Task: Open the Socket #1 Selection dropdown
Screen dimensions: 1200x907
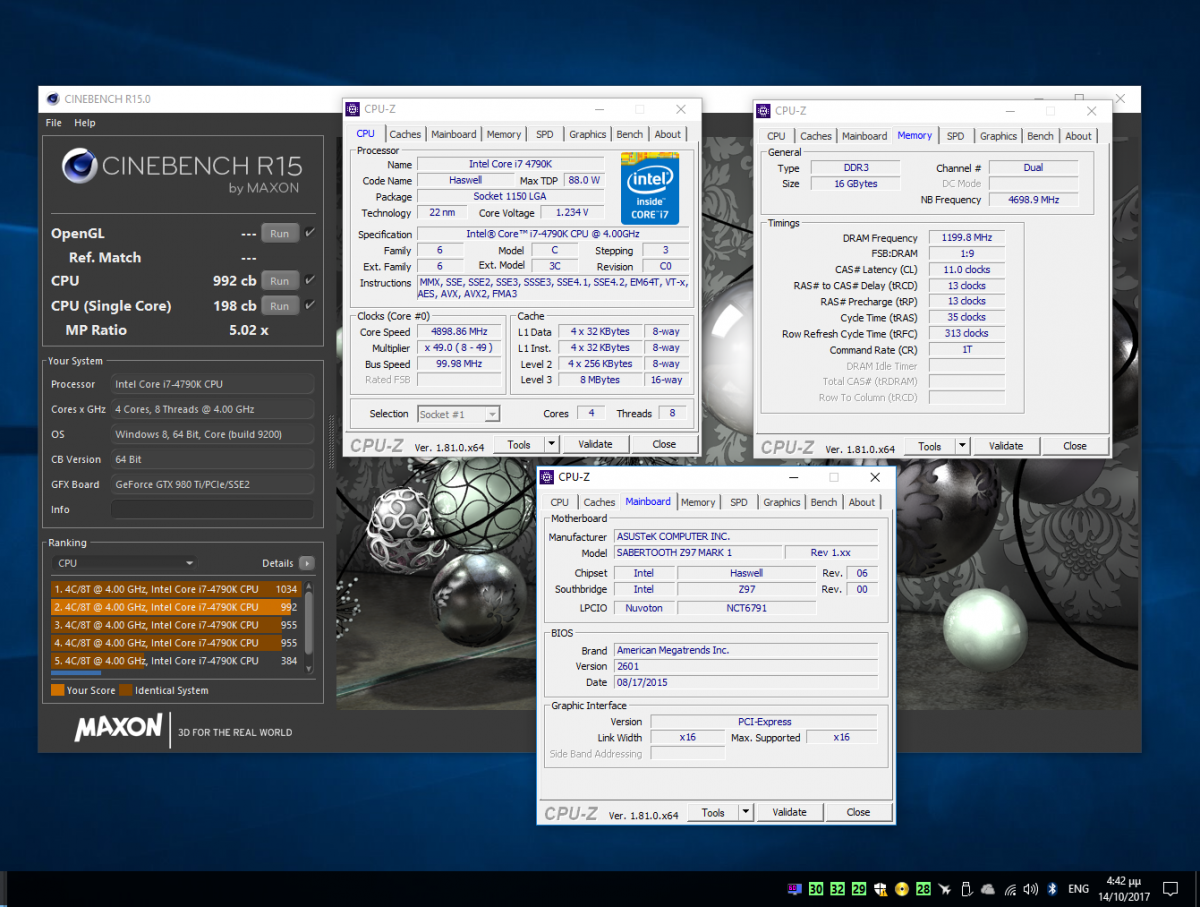Action: (458, 414)
